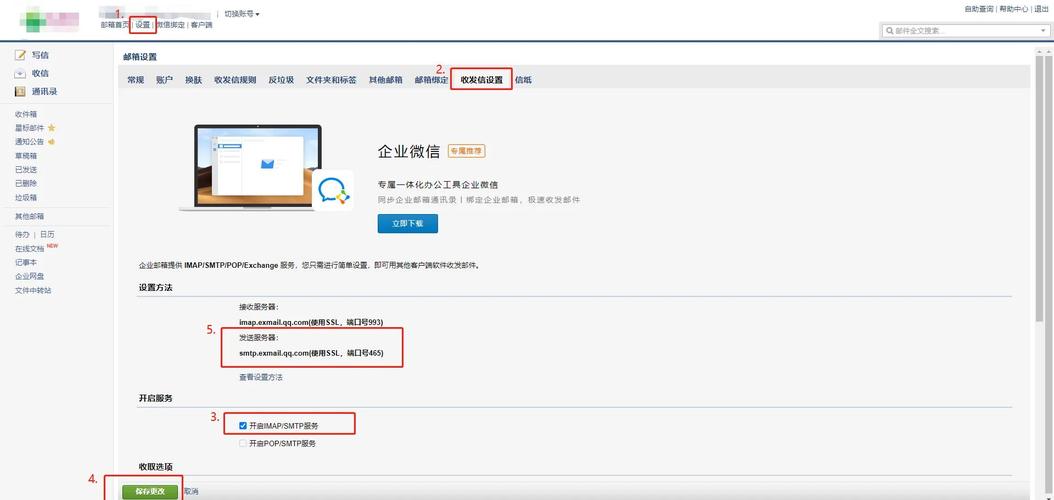Viewport: 1054px width, 500px height.
Task: Click the star icon beside 星标邮件
Action: click(x=51, y=128)
